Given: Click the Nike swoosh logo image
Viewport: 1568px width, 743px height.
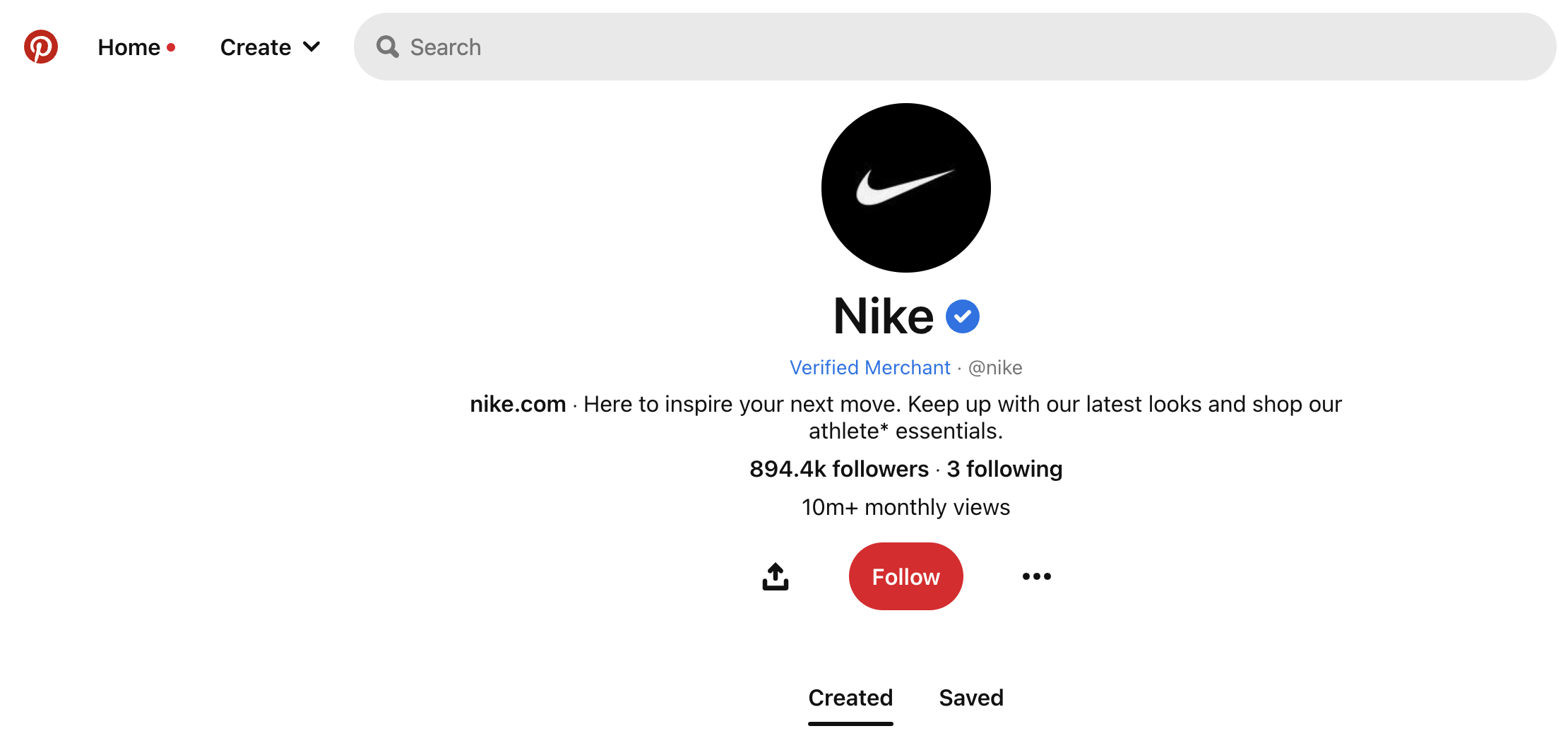Looking at the screenshot, I should [905, 188].
